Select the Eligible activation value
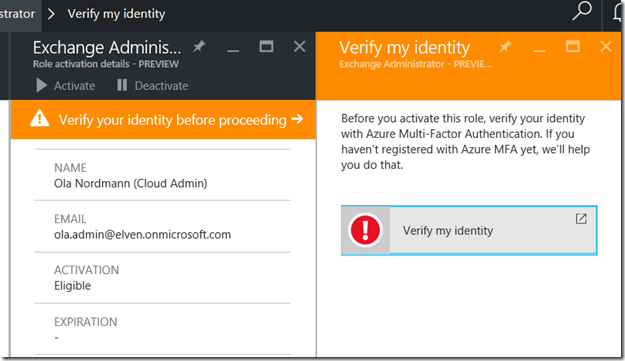The width and height of the screenshot is (625, 361). pos(73,286)
